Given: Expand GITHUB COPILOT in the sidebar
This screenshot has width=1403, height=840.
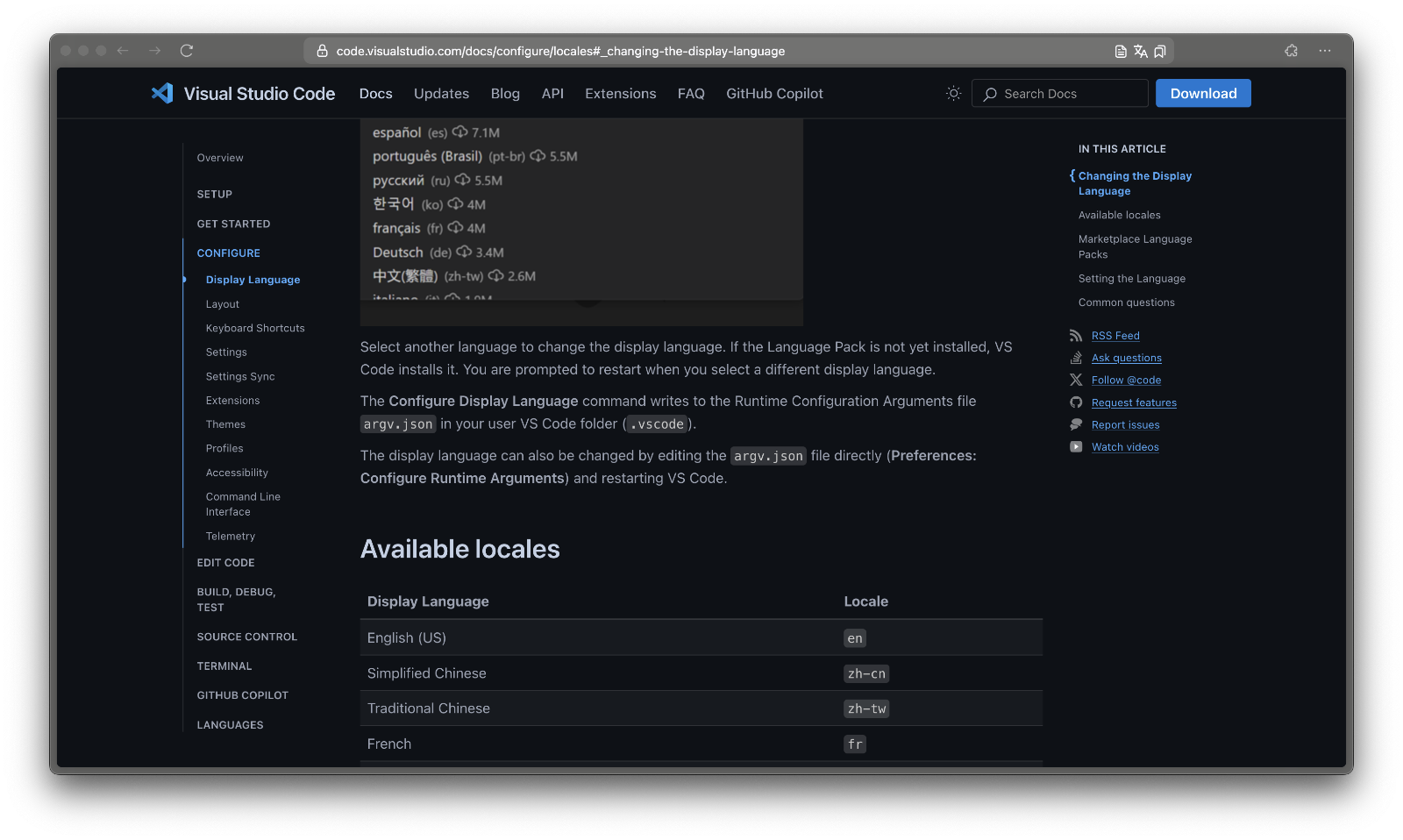Looking at the screenshot, I should [x=242, y=694].
